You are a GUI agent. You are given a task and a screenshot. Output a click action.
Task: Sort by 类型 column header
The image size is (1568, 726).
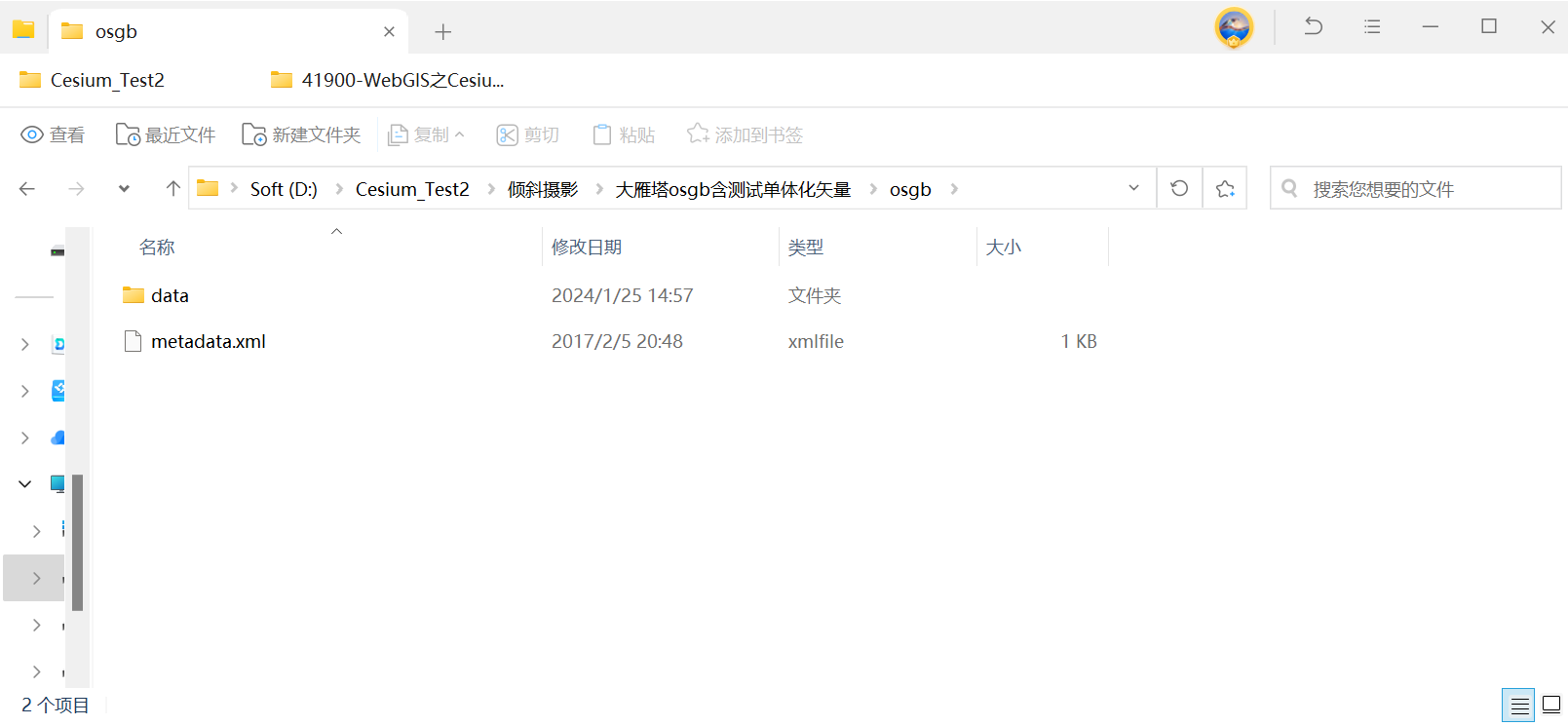(x=806, y=248)
